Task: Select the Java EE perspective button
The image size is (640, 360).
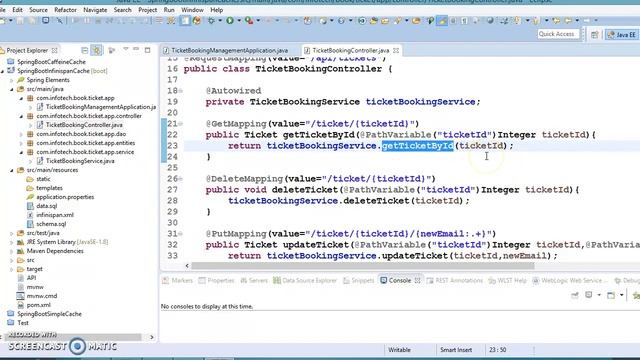Action: pyautogui.click(x=622, y=35)
